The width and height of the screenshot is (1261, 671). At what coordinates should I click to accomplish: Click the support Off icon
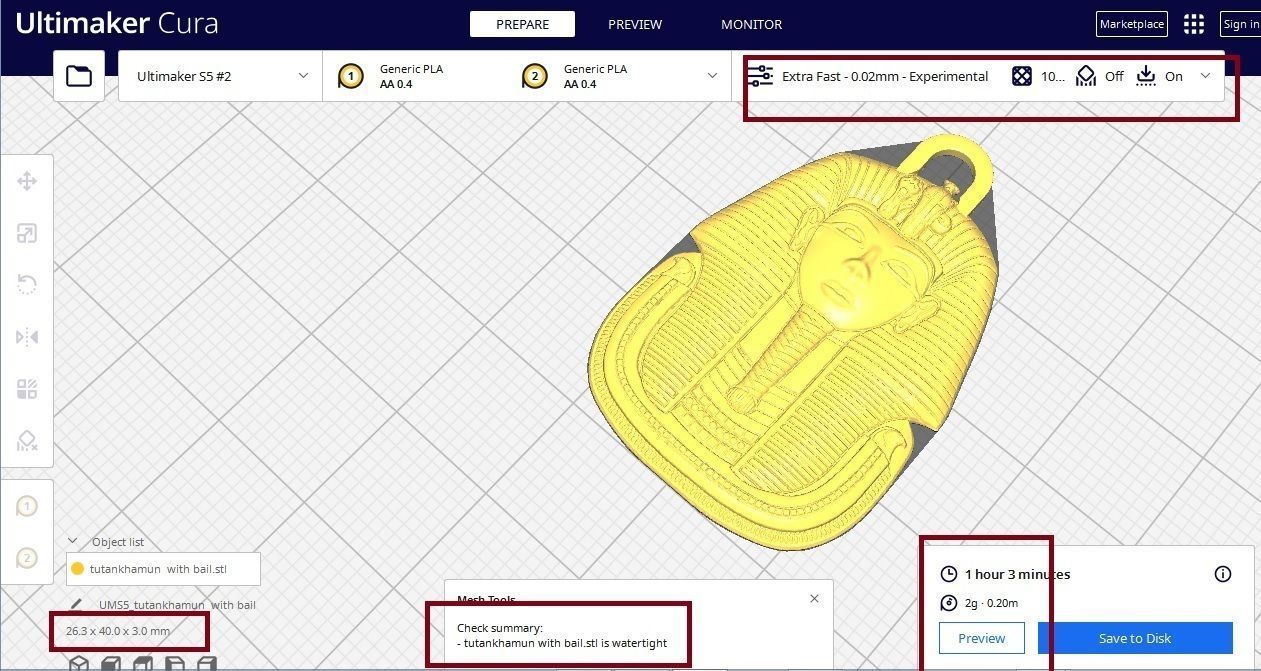click(1086, 76)
